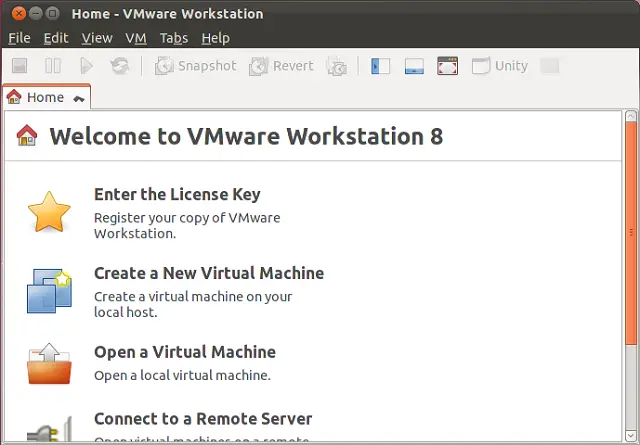640x445 pixels.
Task: Open the Snapshot Manager icon
Action: click(337, 67)
